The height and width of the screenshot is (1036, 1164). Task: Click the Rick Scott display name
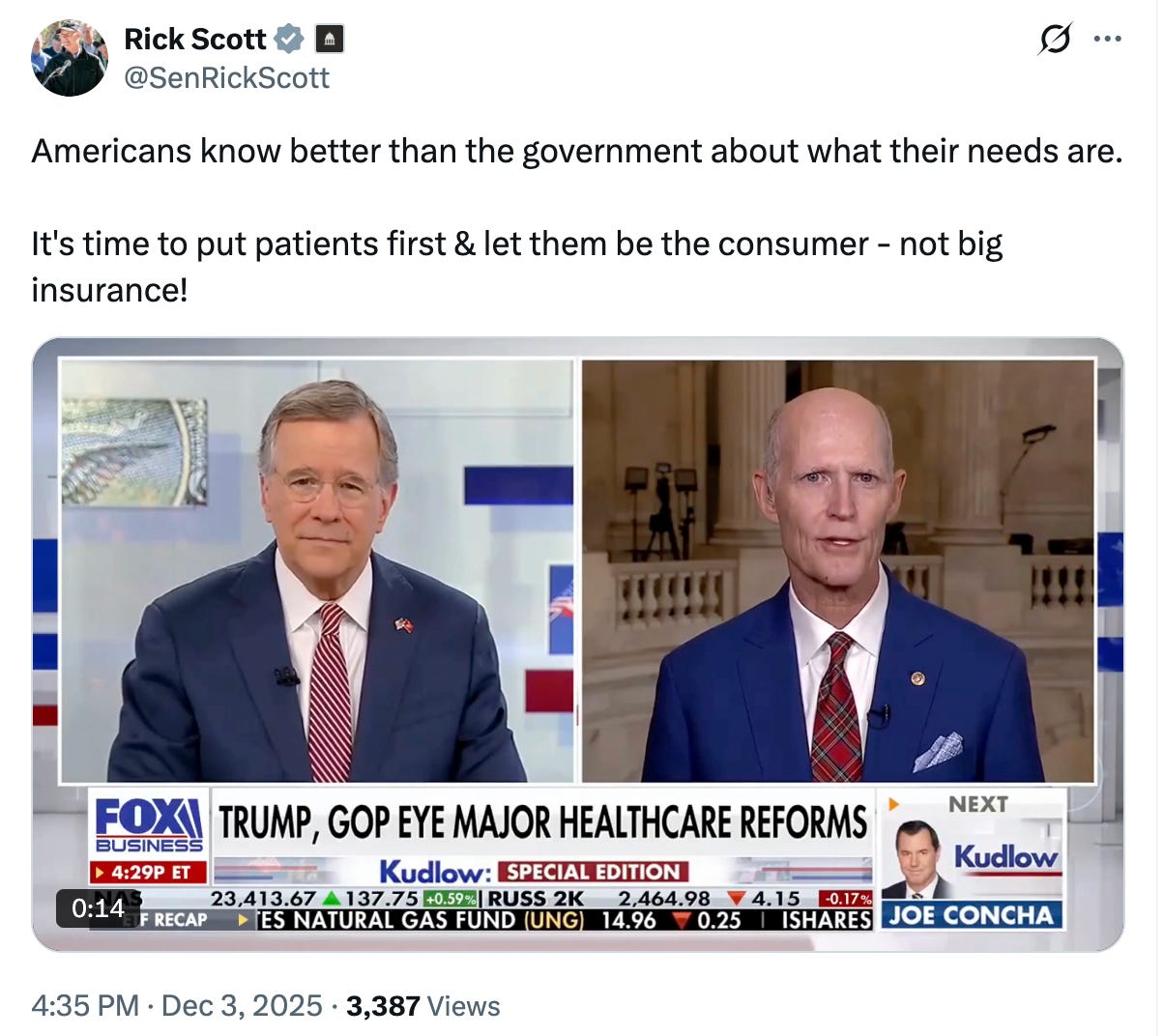(194, 39)
